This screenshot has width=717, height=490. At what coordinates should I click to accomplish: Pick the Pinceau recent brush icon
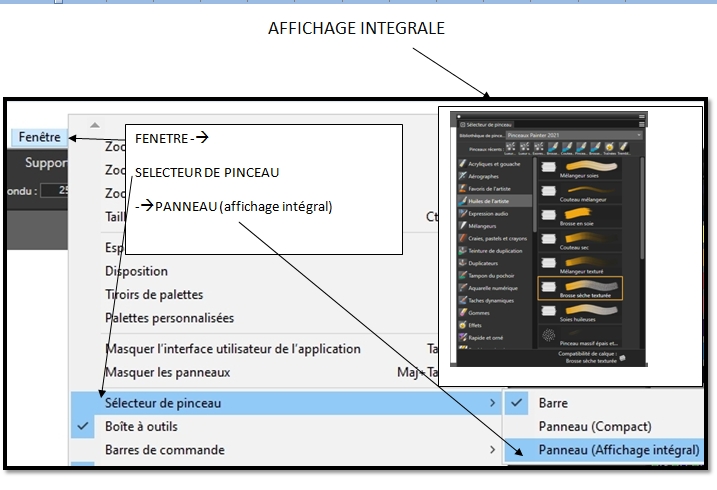point(581,148)
